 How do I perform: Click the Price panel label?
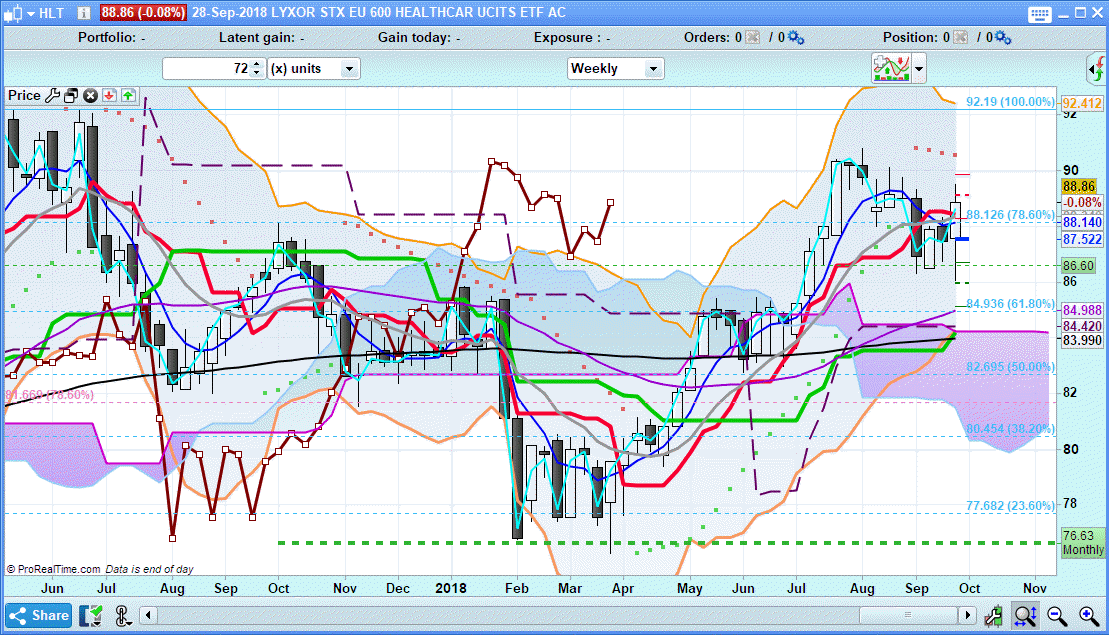click(x=24, y=95)
